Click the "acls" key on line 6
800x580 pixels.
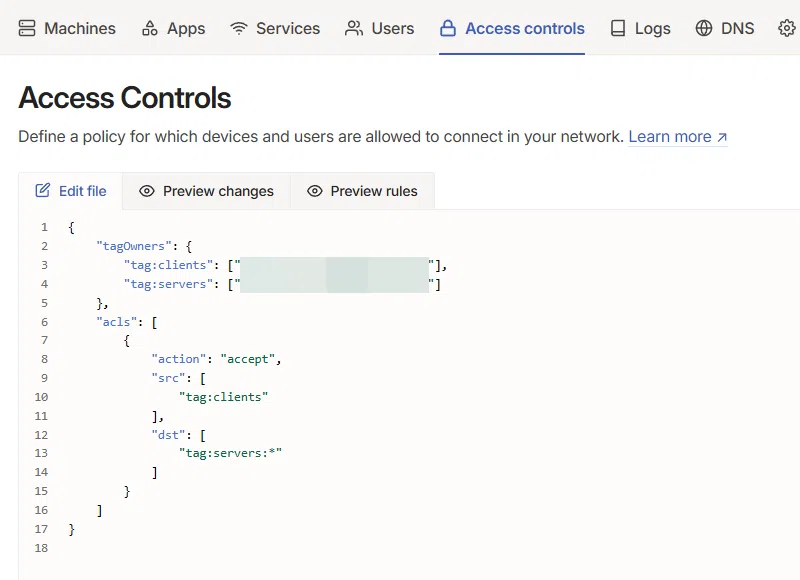point(120,322)
